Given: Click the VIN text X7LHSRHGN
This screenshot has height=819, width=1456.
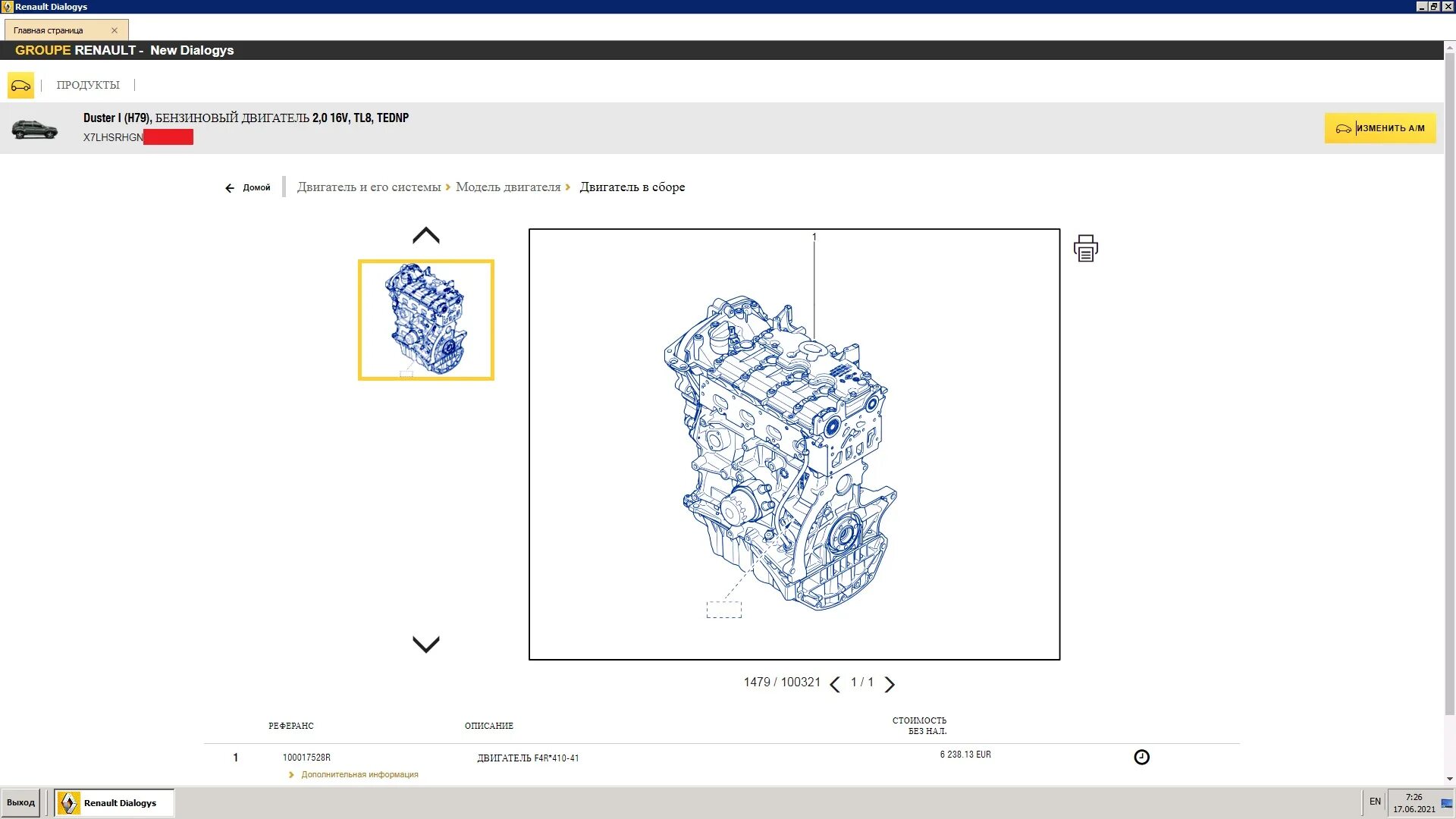Looking at the screenshot, I should [x=113, y=137].
